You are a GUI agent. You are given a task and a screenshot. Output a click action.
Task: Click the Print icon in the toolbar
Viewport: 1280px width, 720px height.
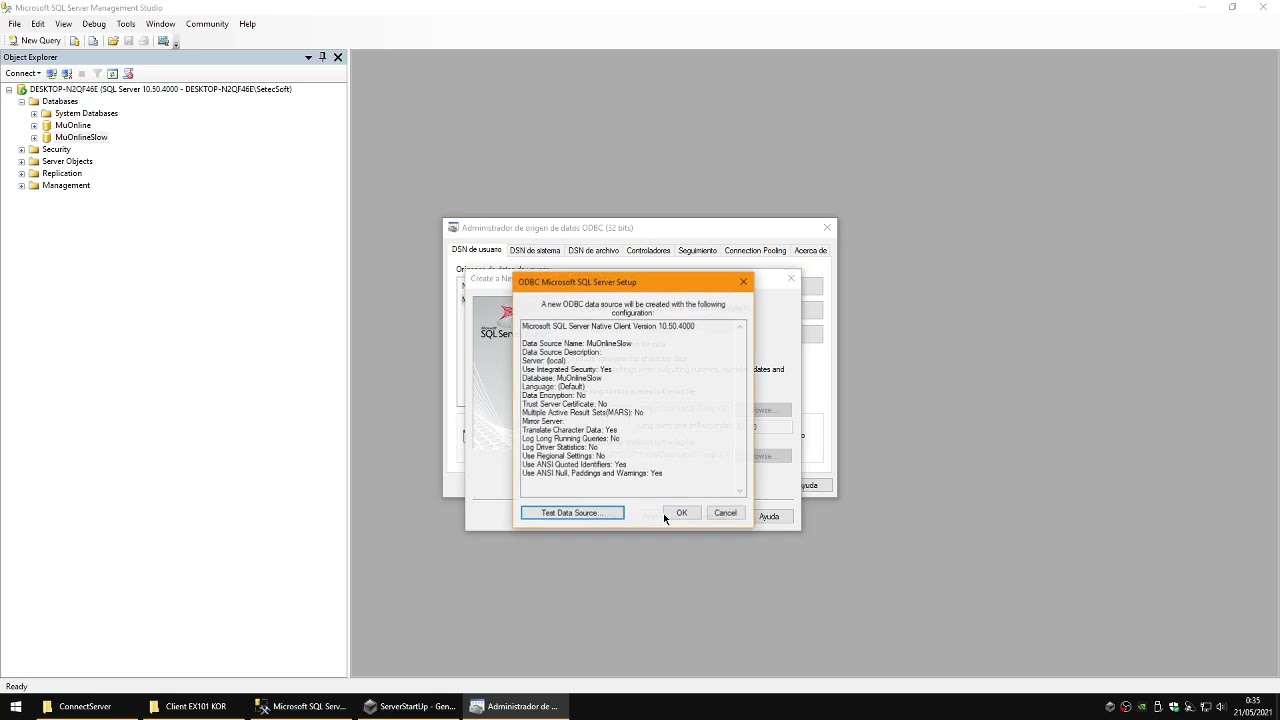coord(143,41)
